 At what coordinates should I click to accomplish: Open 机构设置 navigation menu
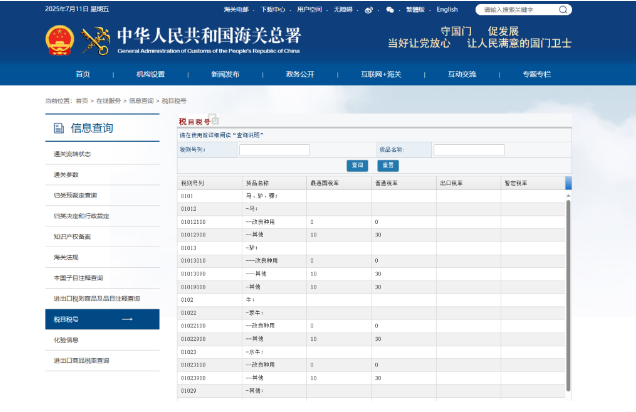point(150,74)
